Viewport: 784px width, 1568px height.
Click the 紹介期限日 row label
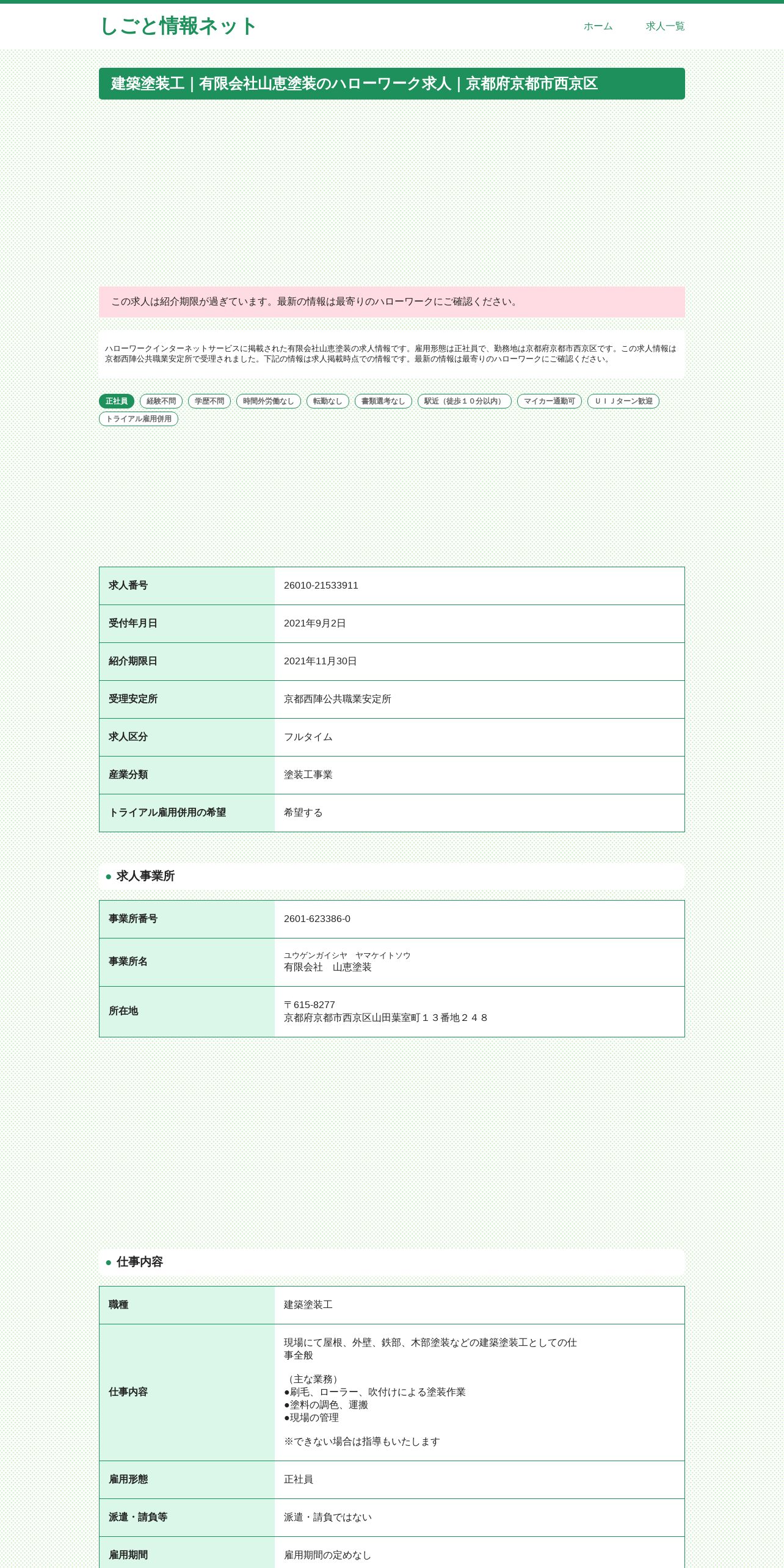click(x=133, y=661)
